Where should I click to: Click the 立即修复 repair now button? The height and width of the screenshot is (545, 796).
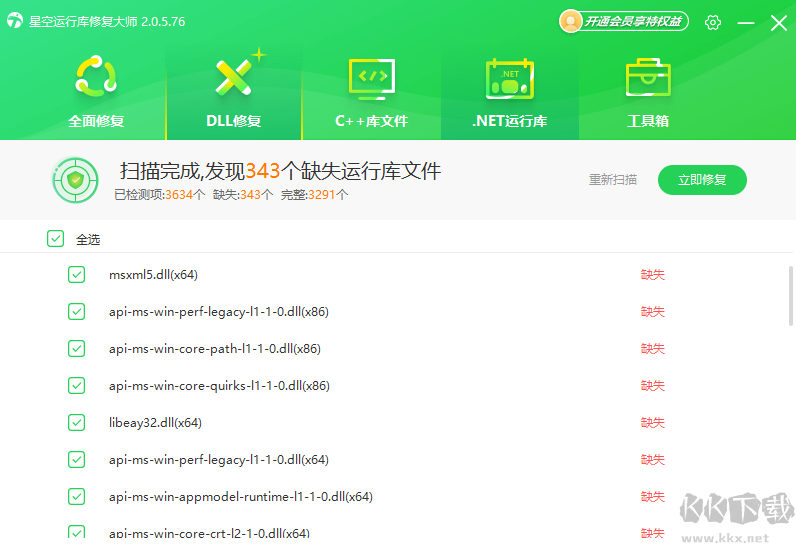point(702,180)
